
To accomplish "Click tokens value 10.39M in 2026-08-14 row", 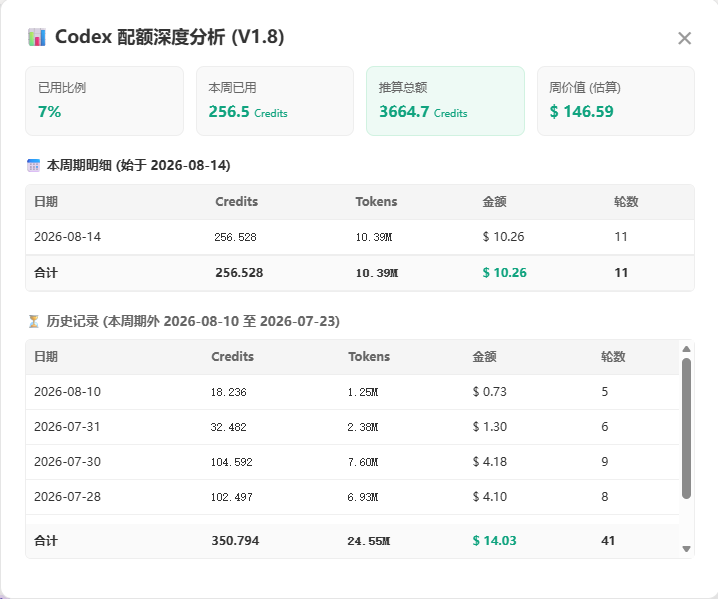I will coord(374,237).
